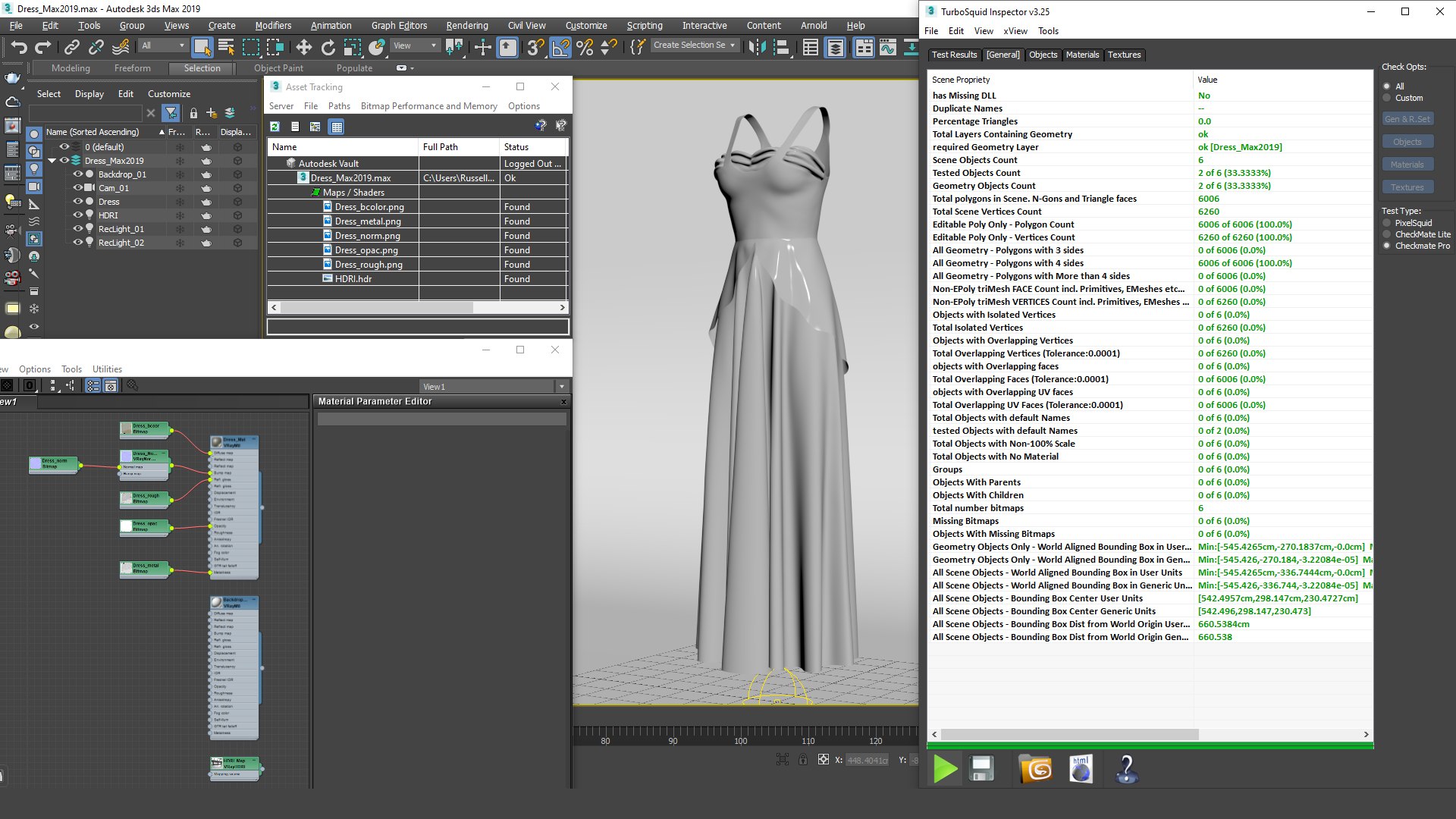This screenshot has width=1456, height=819.
Task: Click Bind to Space Warp icon
Action: [x=121, y=47]
